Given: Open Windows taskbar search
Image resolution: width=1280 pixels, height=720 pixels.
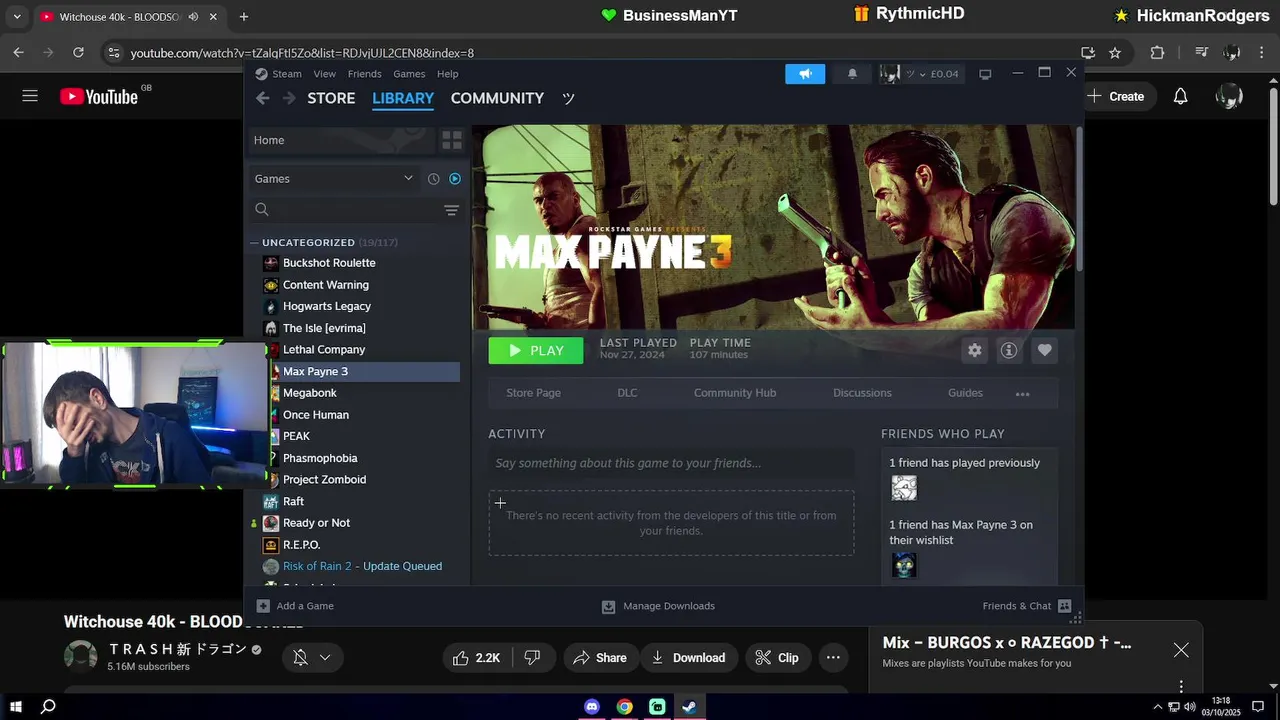Looking at the screenshot, I should click(x=48, y=706).
